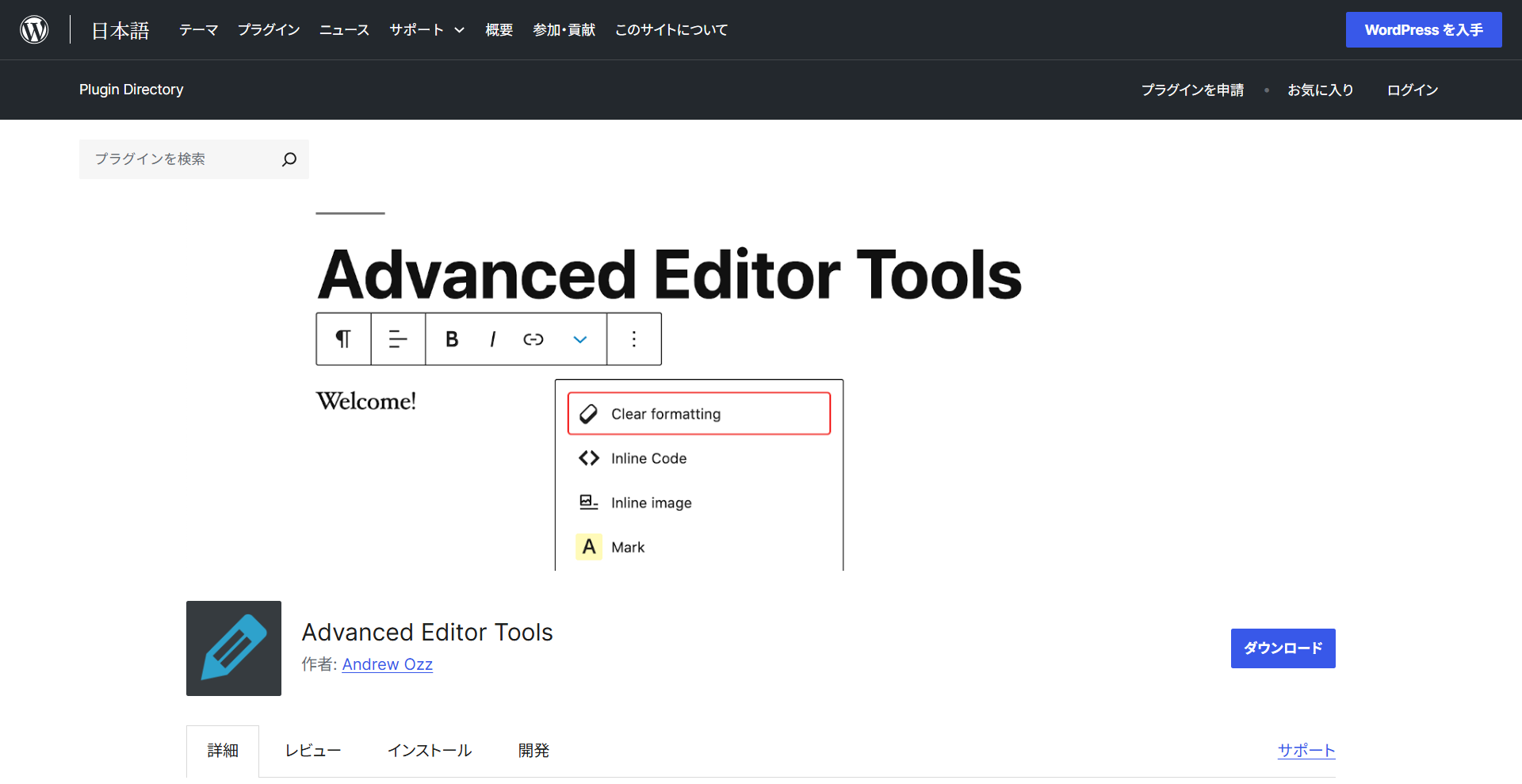This screenshot has height=784, width=1522.
Task: Click the search magnifier icon
Action: point(289,159)
